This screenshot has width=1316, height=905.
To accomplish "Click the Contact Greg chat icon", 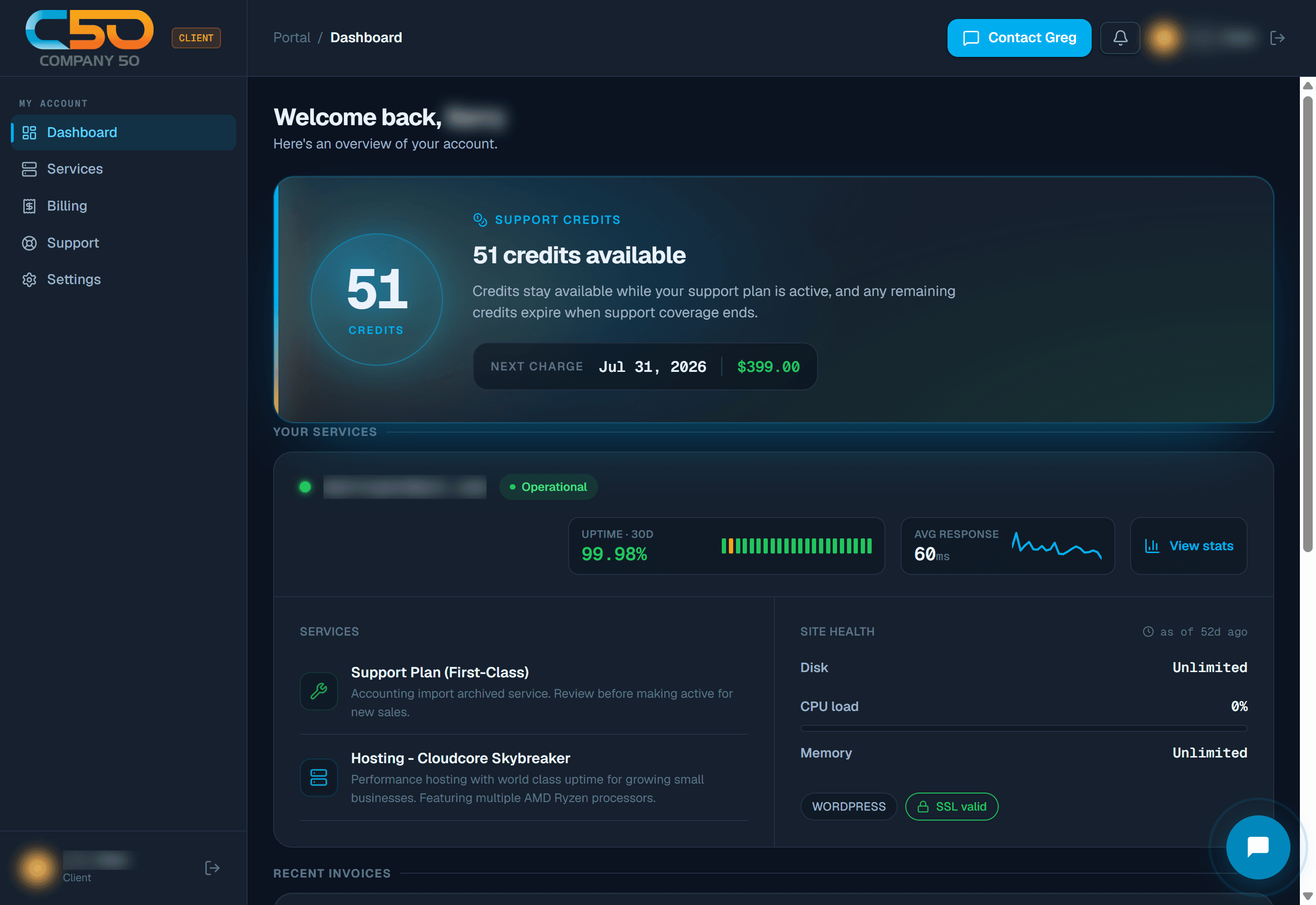I will click(971, 38).
